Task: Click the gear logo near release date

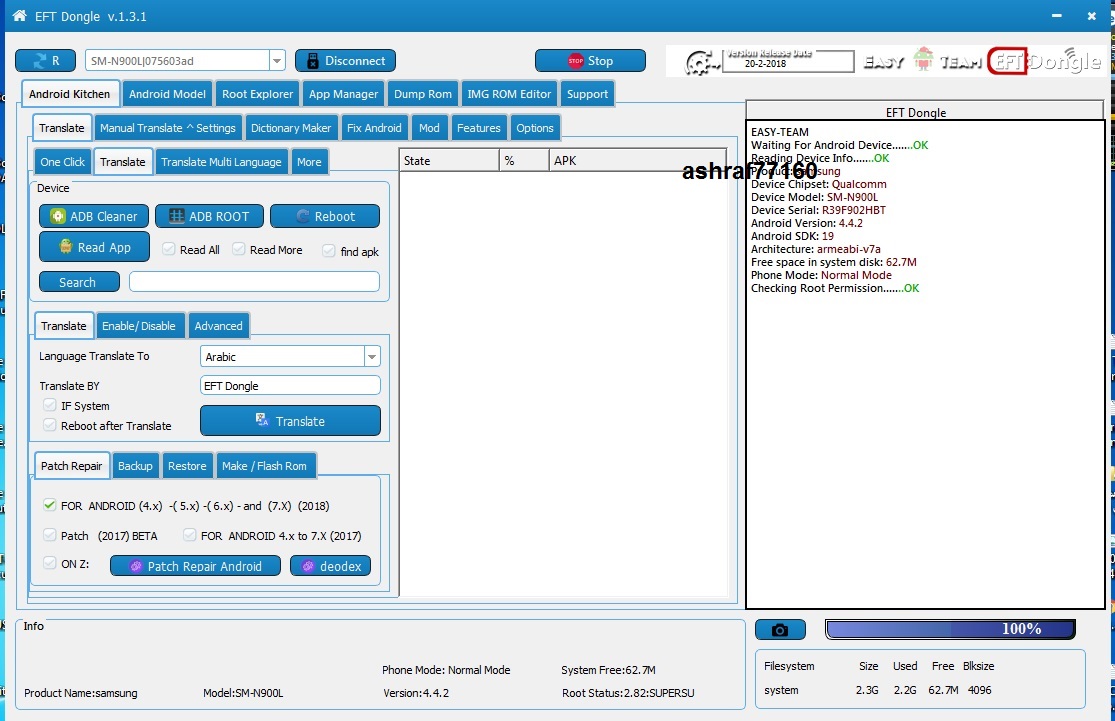Action: coord(699,63)
